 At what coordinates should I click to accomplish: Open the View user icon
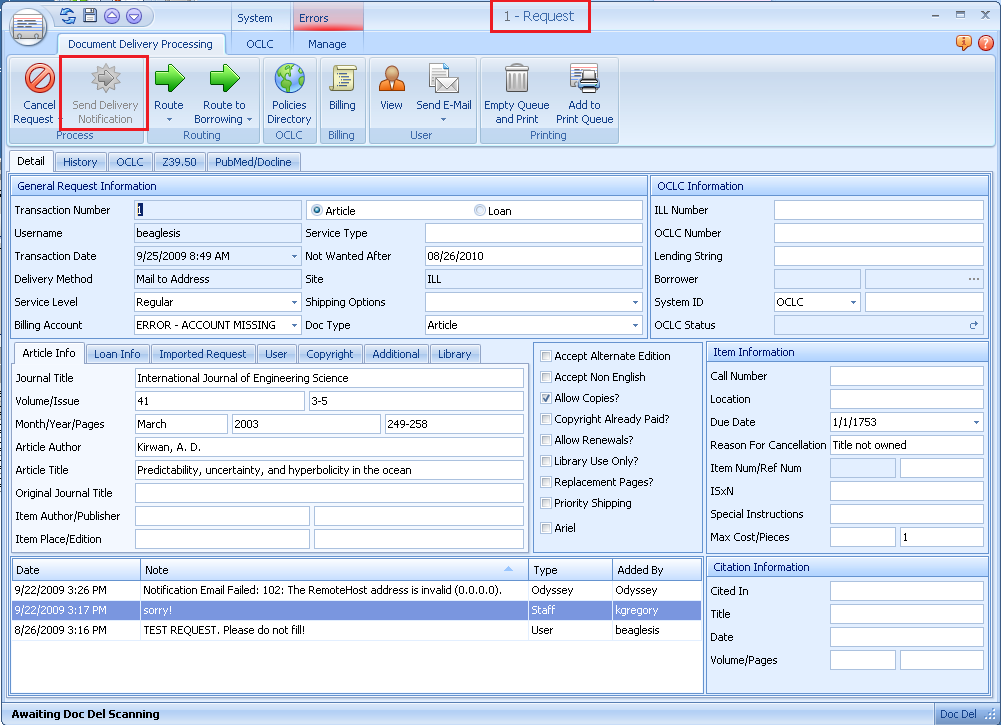[391, 80]
